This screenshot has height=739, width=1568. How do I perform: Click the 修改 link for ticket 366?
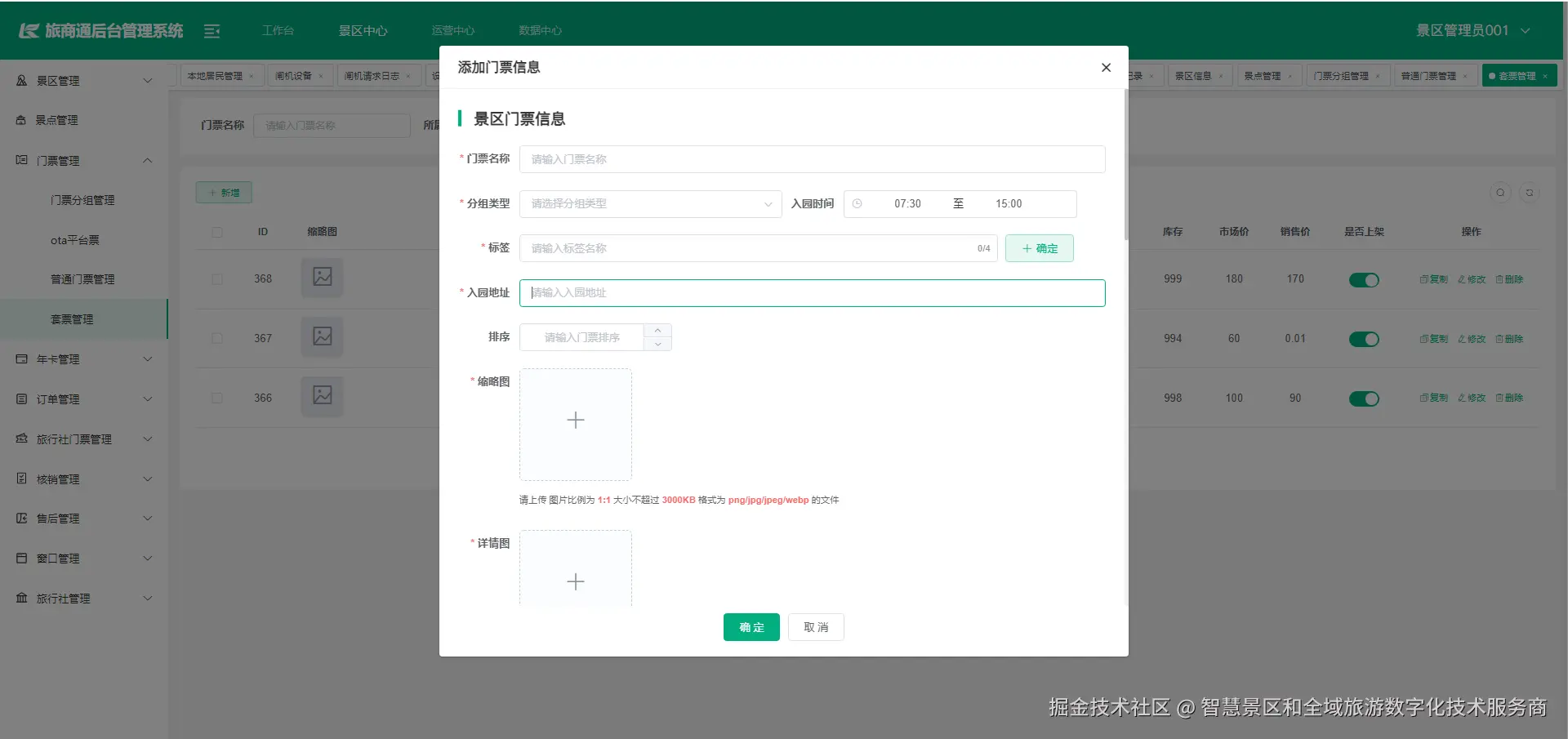click(x=1471, y=398)
